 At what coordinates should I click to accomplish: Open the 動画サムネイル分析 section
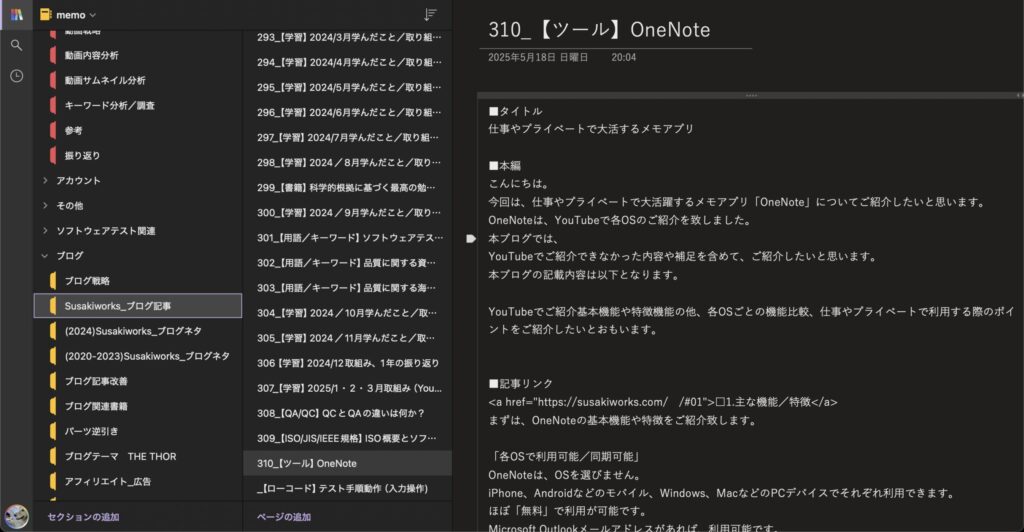138,80
